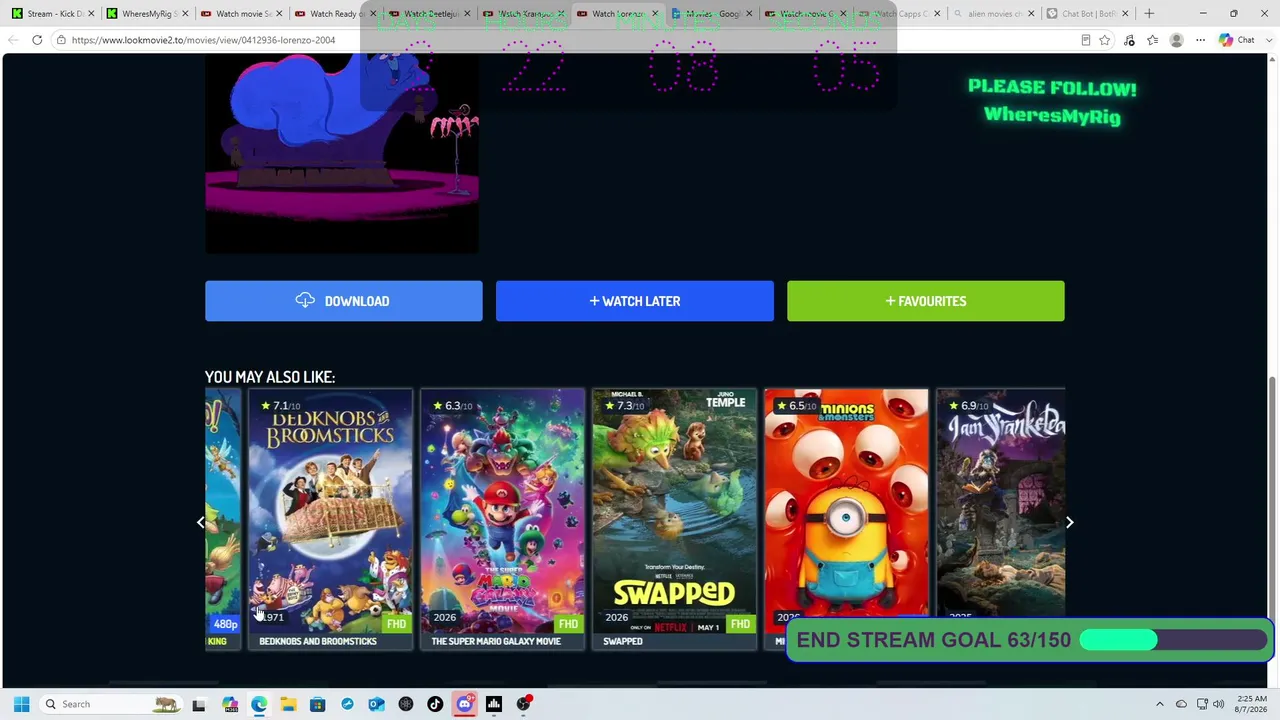Go back to previous page
This screenshot has height=720, width=1280.
pyautogui.click(x=12, y=40)
